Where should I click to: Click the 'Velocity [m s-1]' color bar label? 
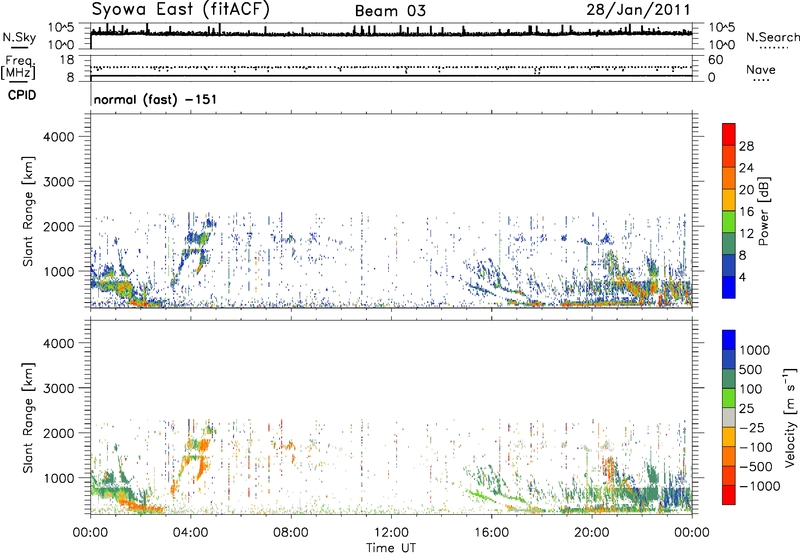pos(790,417)
